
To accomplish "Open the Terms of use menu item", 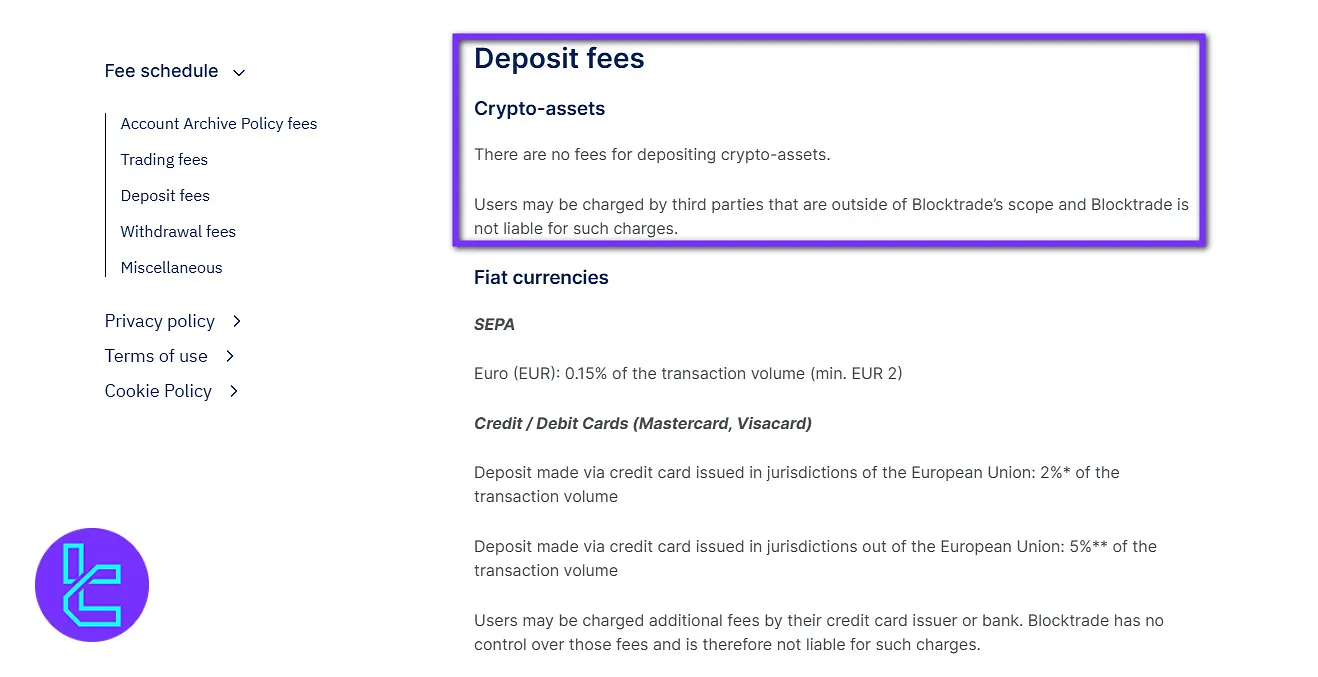I will pos(156,356).
